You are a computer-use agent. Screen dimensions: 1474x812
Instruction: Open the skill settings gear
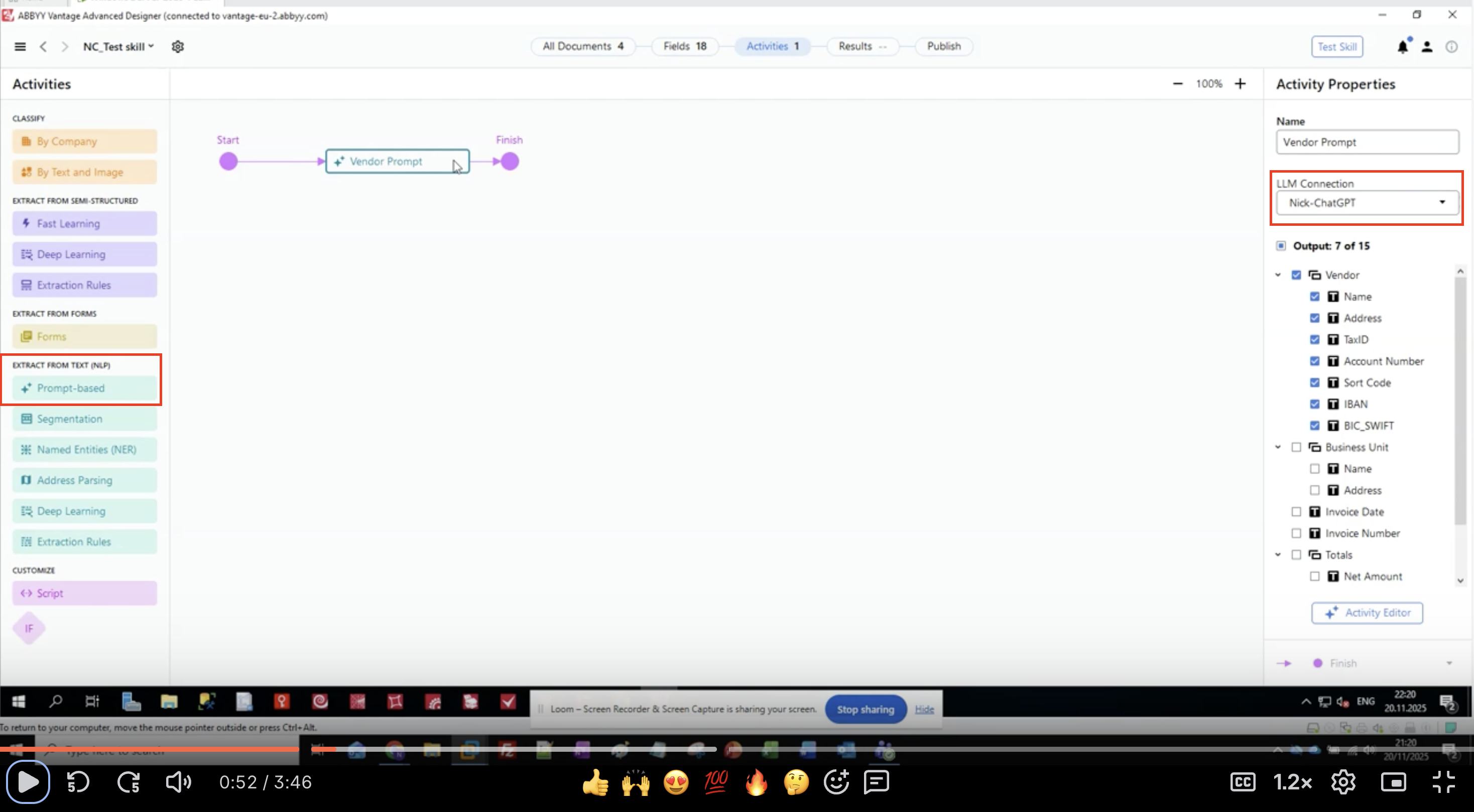pos(177,46)
